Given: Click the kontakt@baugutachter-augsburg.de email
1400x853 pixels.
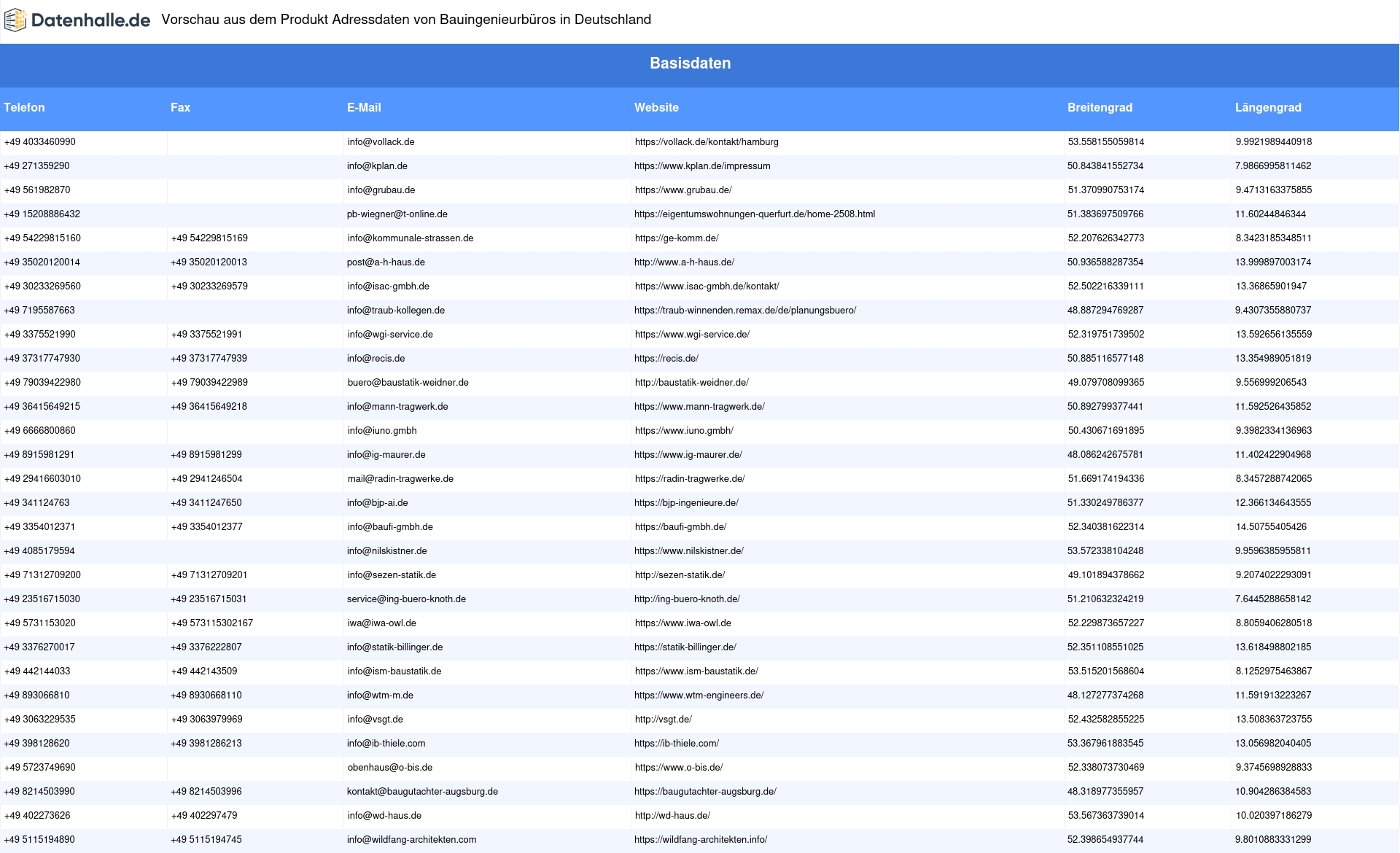Looking at the screenshot, I should pos(422,792).
